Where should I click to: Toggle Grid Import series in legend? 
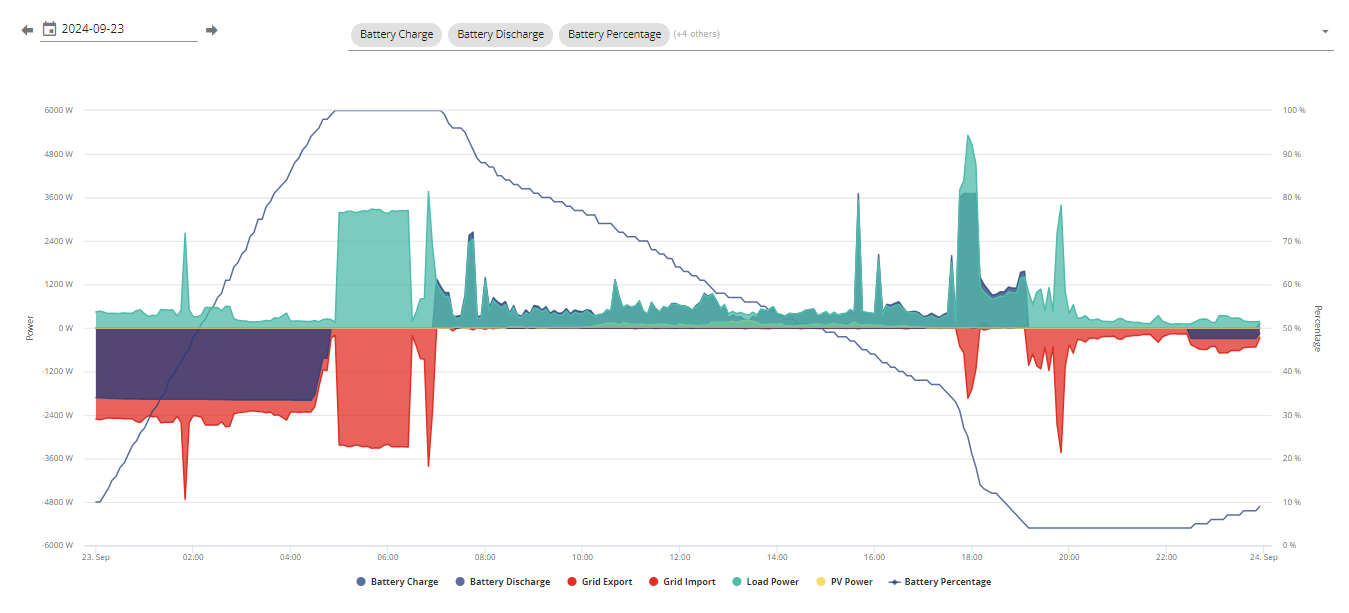(x=682, y=581)
